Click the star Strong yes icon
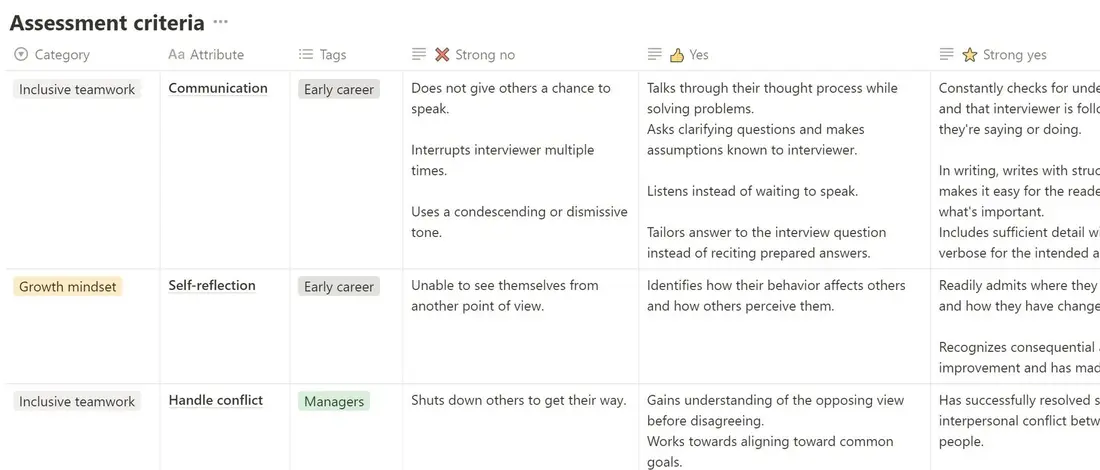 tap(969, 54)
